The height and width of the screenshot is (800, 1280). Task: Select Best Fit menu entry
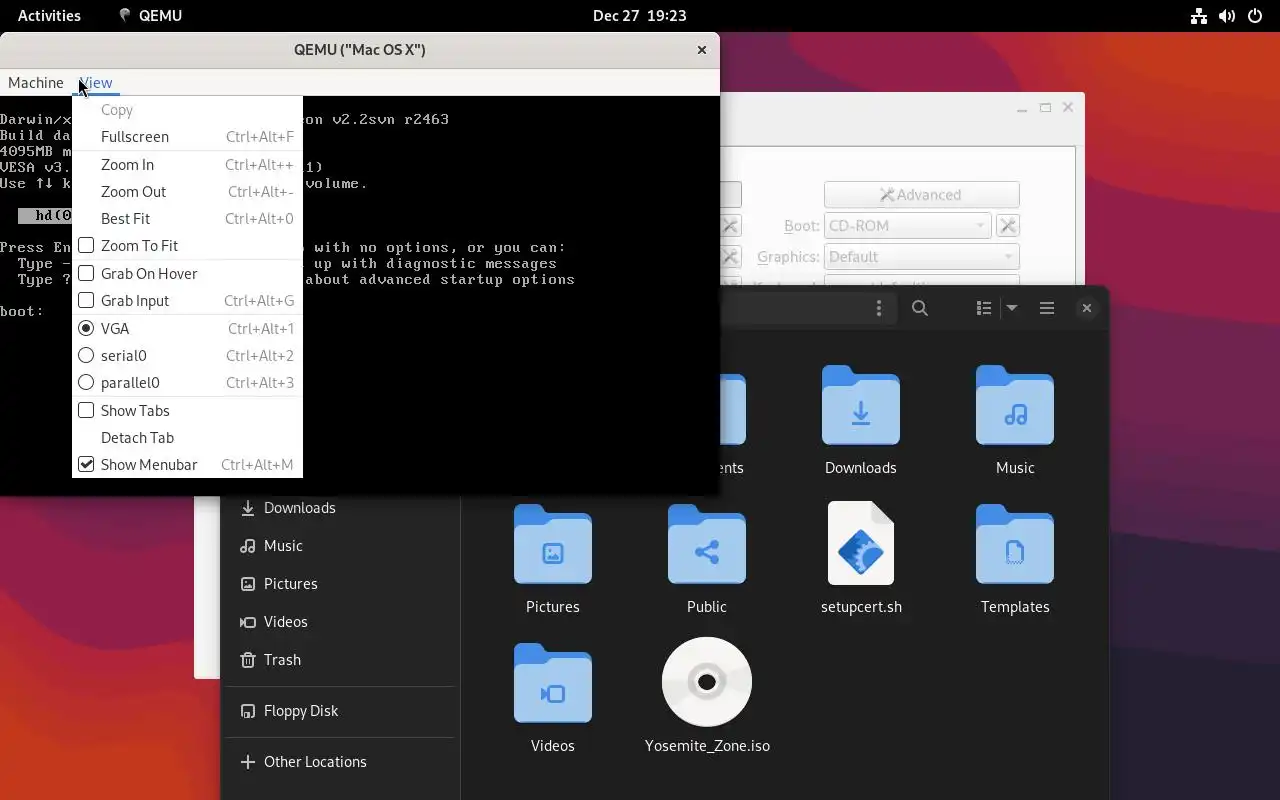187,219
